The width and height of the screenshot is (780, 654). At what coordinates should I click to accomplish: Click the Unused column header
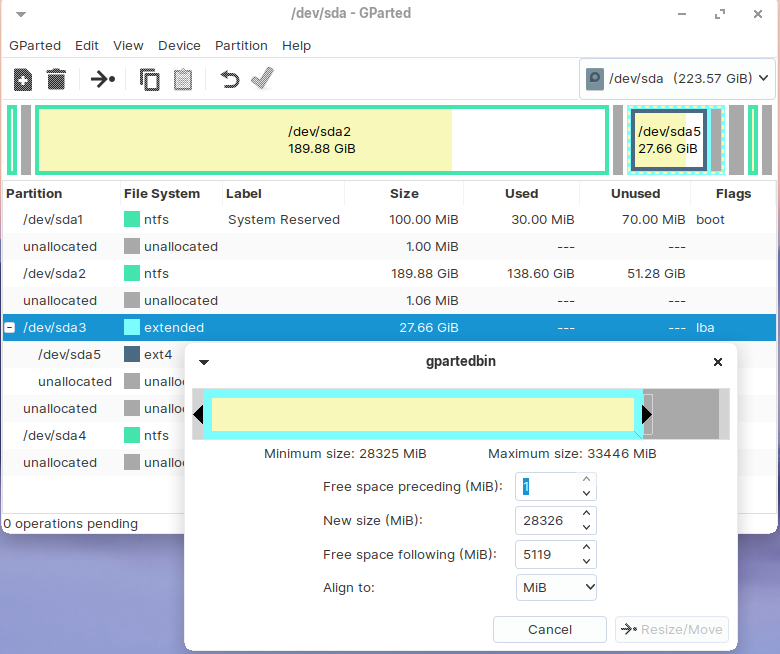[635, 193]
